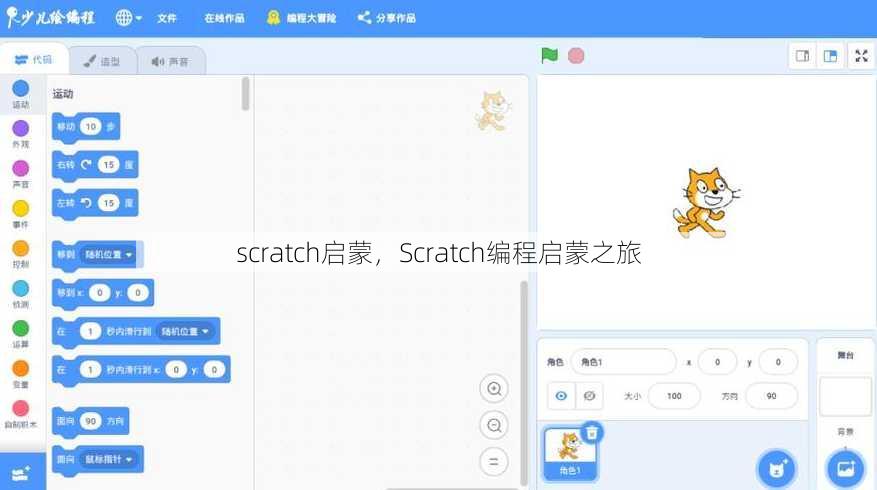Click the 左转 degrees value field
This screenshot has height=490, width=877.
coord(109,202)
